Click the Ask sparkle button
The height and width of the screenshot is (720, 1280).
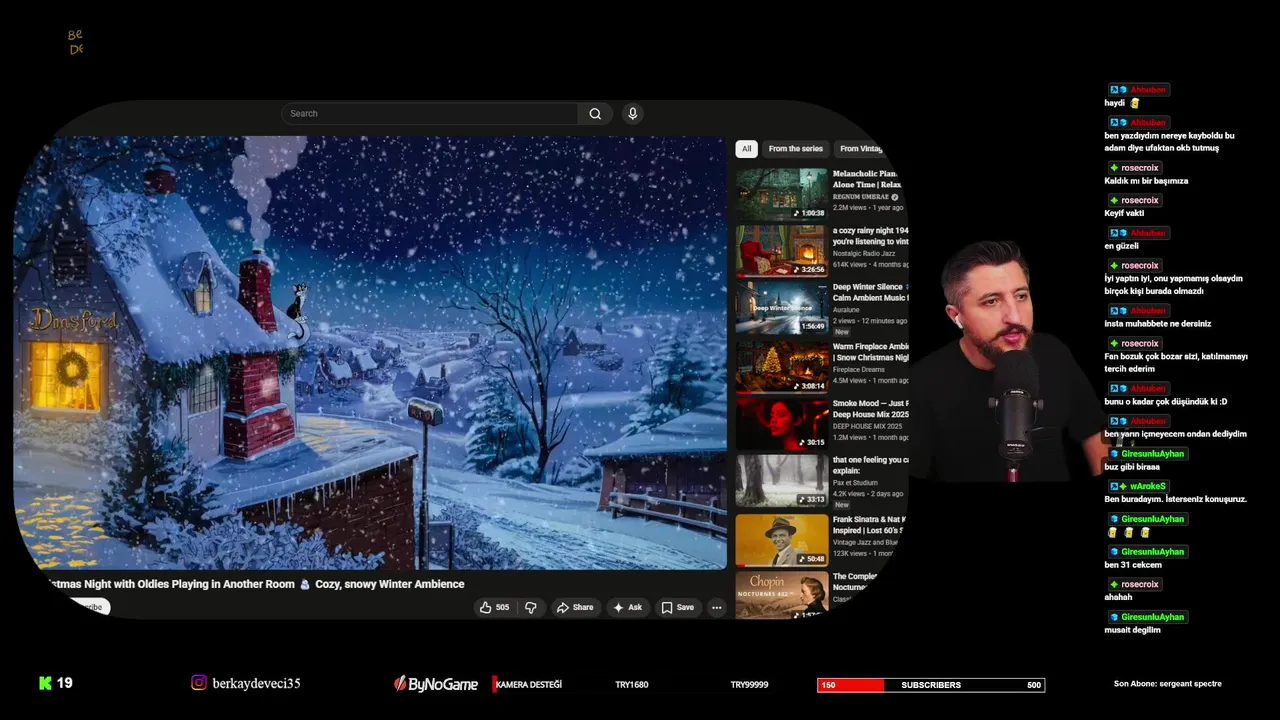click(627, 607)
